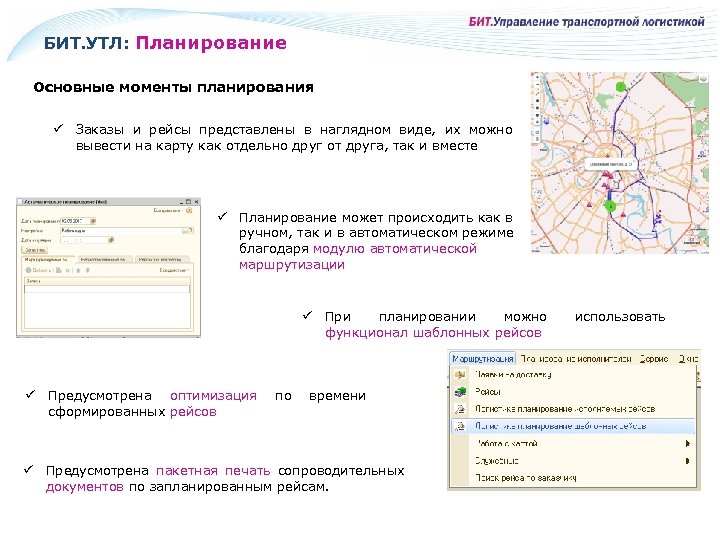
Task: Click the first empty row in the dialog table
Action: [x=107, y=289]
